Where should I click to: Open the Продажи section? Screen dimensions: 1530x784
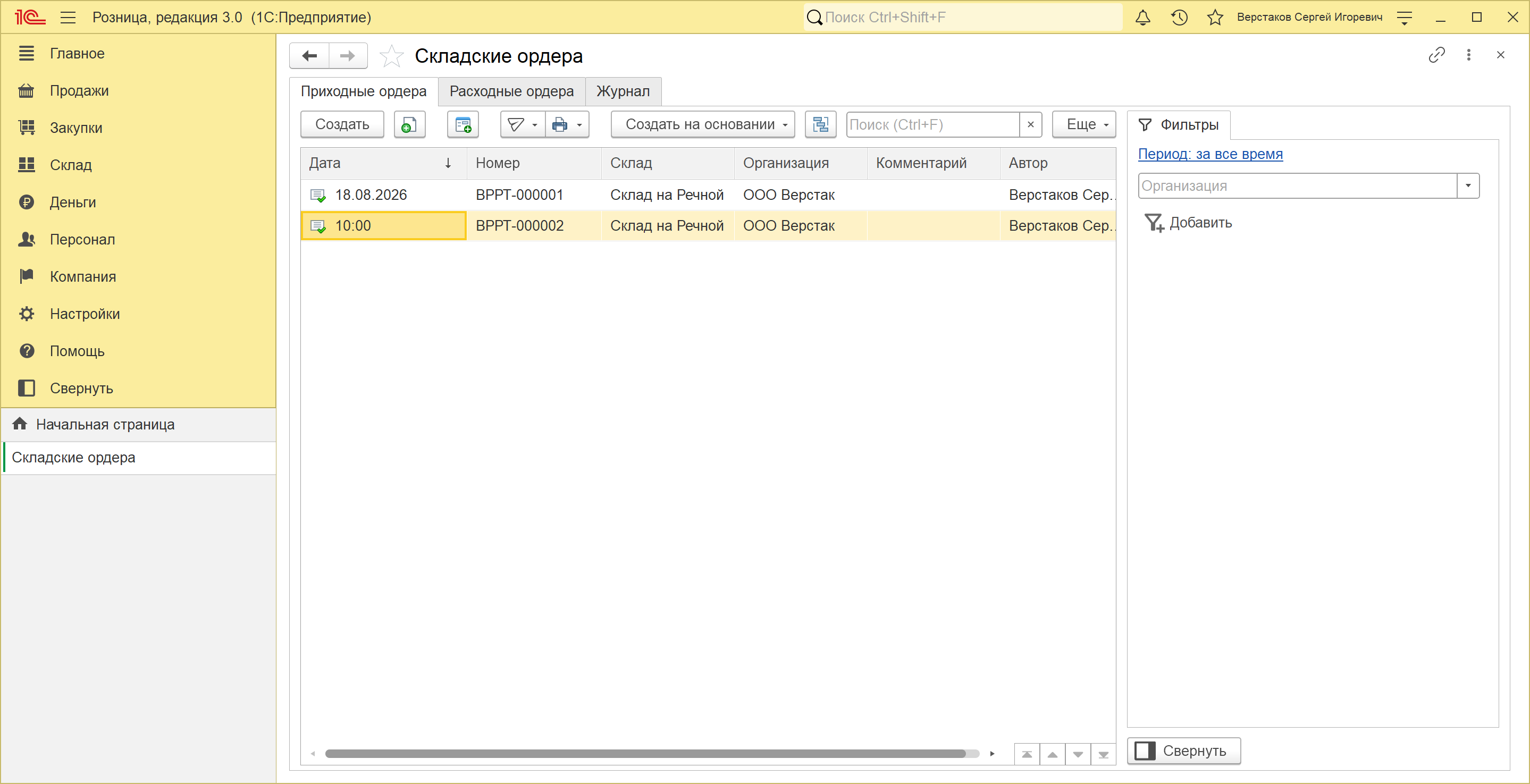(x=138, y=91)
